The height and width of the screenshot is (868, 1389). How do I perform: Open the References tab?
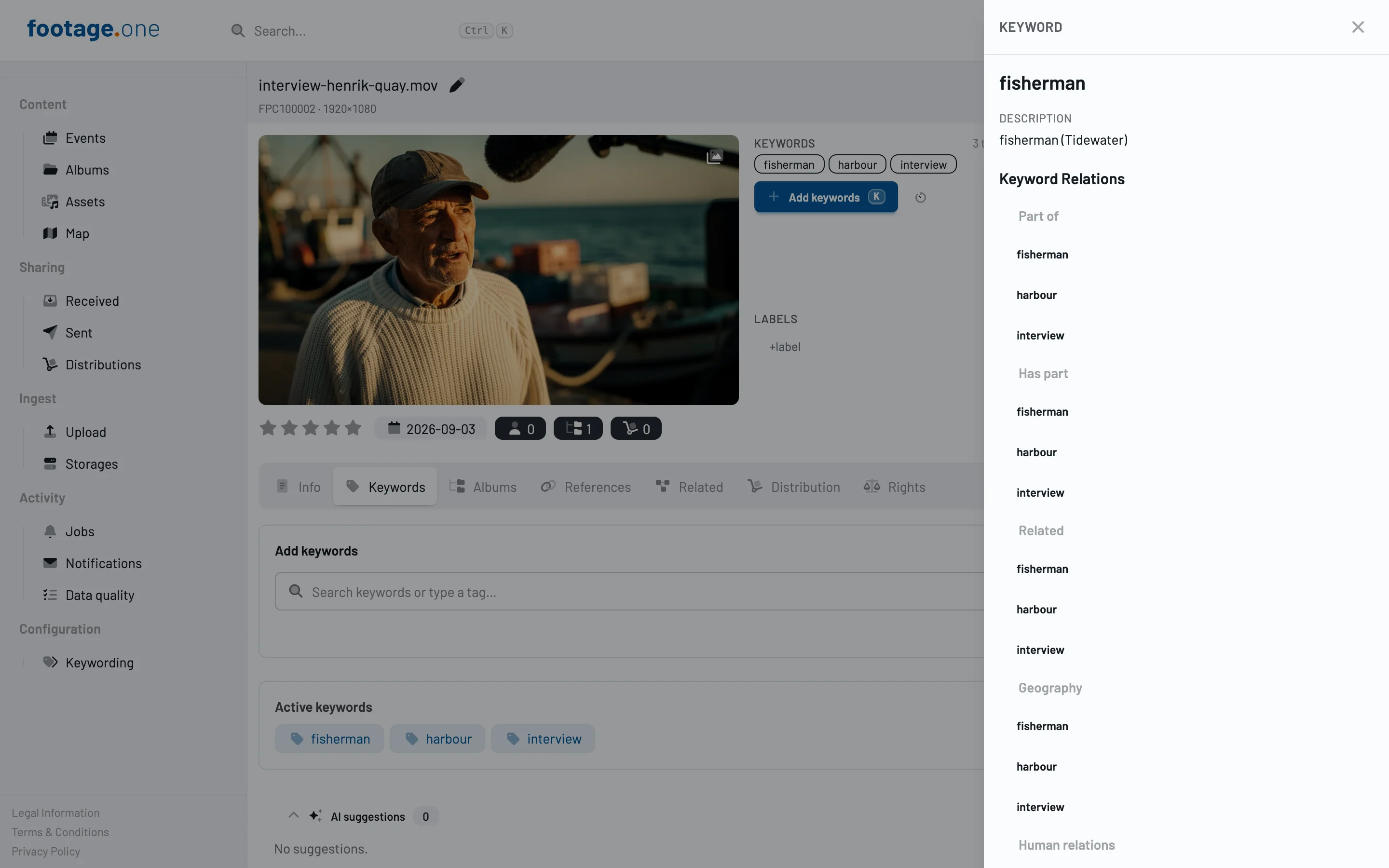pos(586,487)
